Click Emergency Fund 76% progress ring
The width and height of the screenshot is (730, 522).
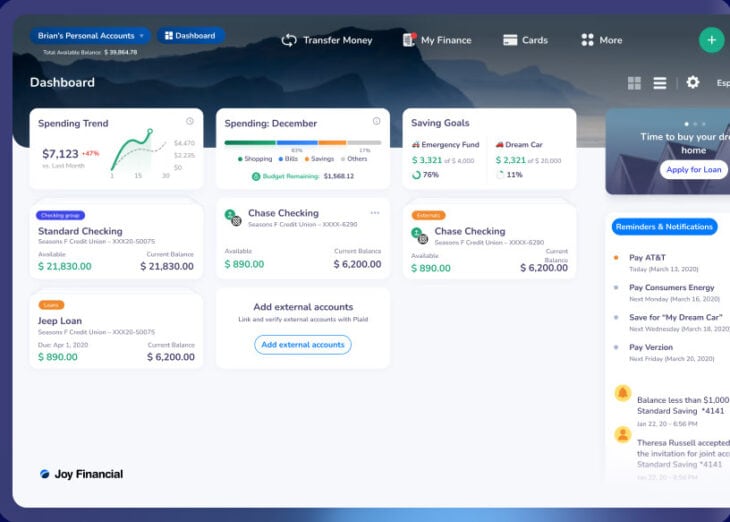coord(416,175)
